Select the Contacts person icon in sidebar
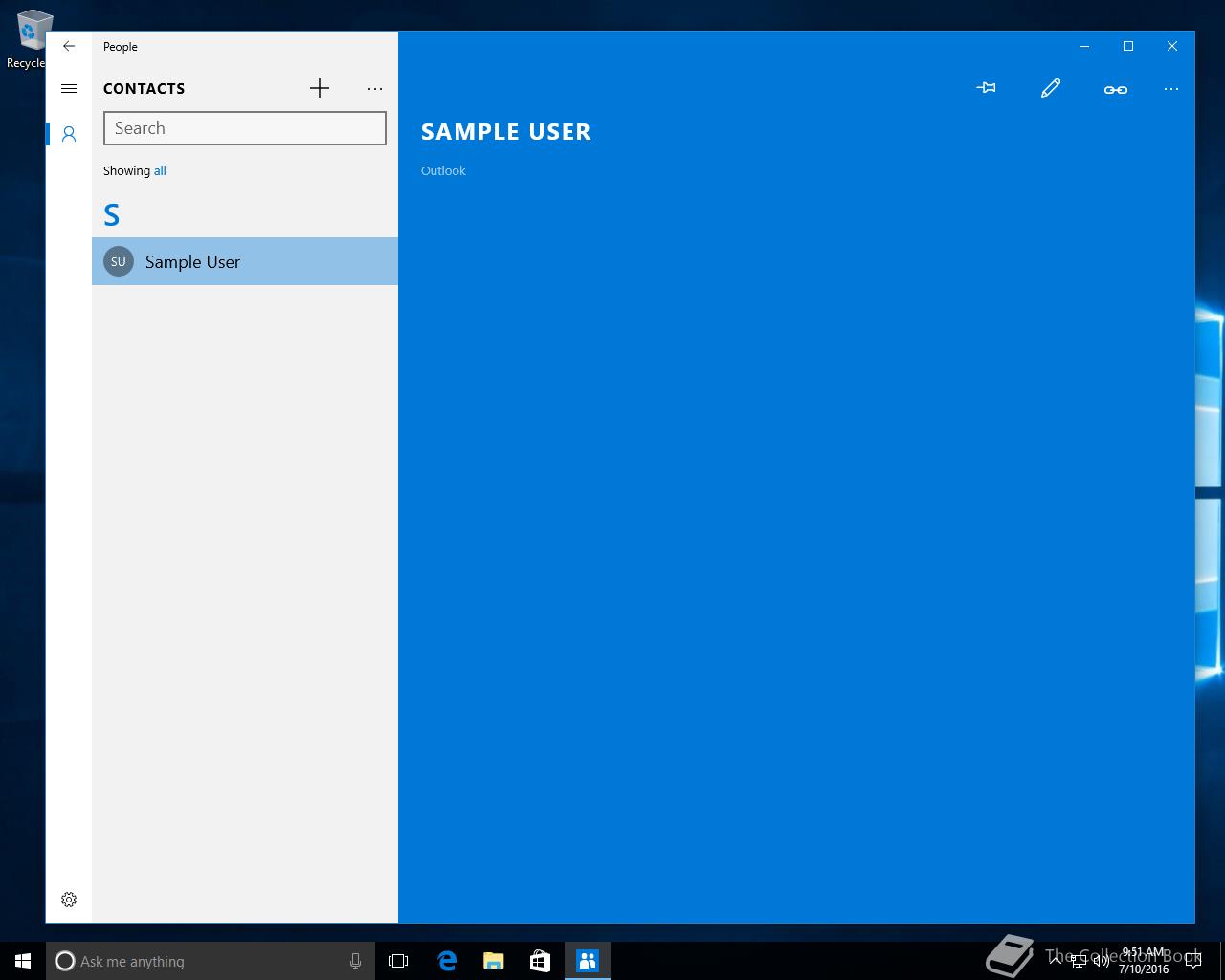 point(69,134)
